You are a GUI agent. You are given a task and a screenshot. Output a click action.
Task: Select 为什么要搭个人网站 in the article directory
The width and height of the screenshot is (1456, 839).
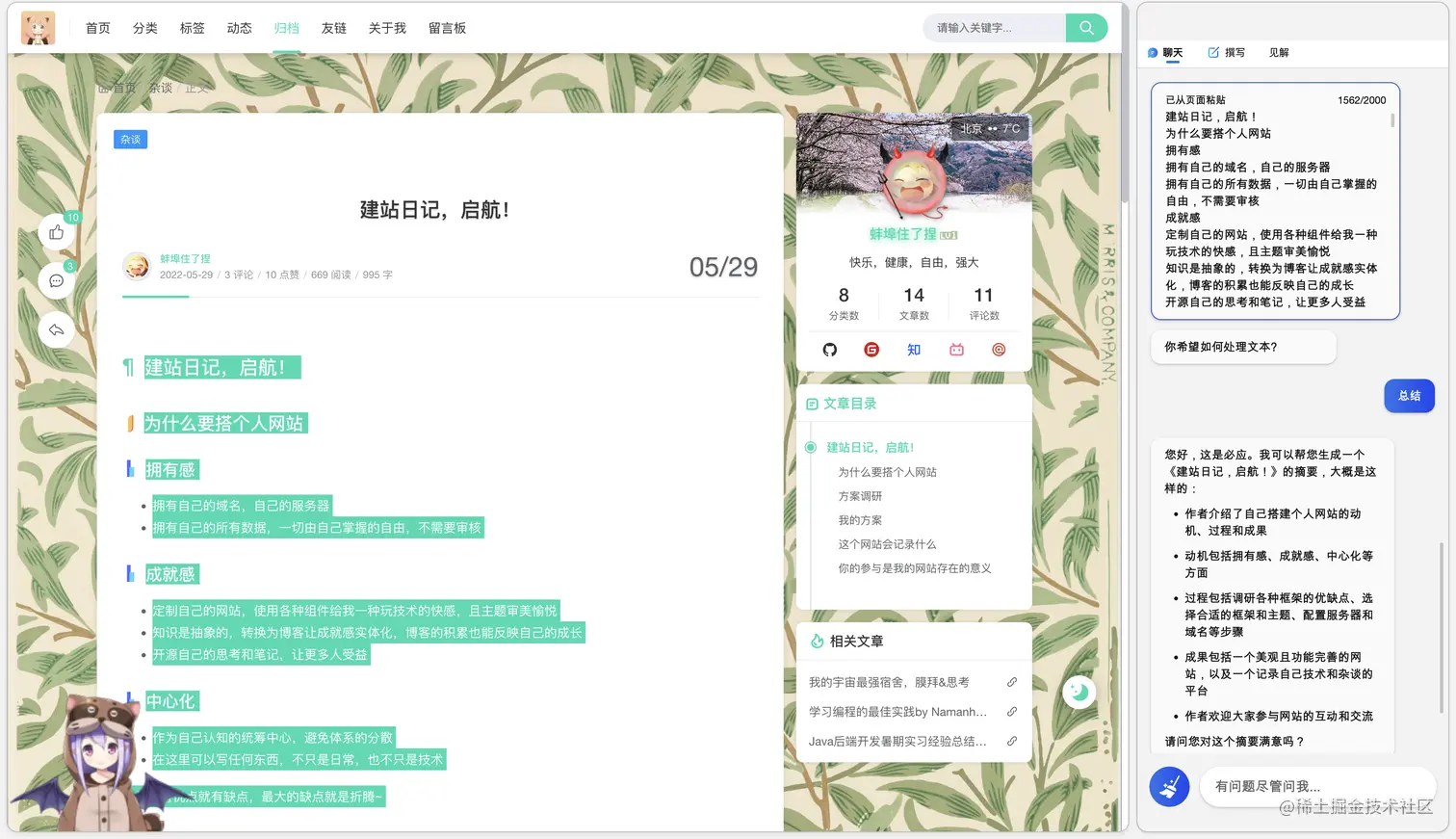[x=886, y=471]
